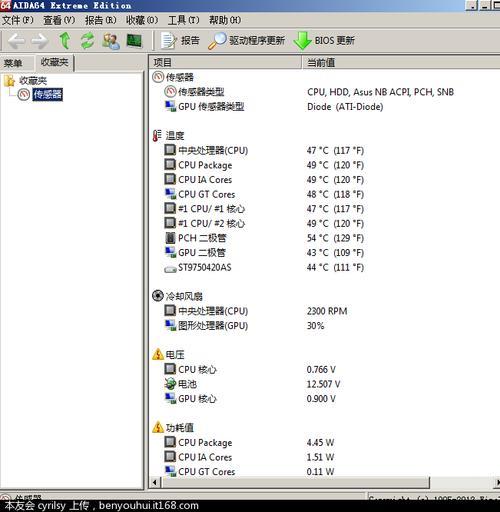Open the 工具(T) menu

183,20
